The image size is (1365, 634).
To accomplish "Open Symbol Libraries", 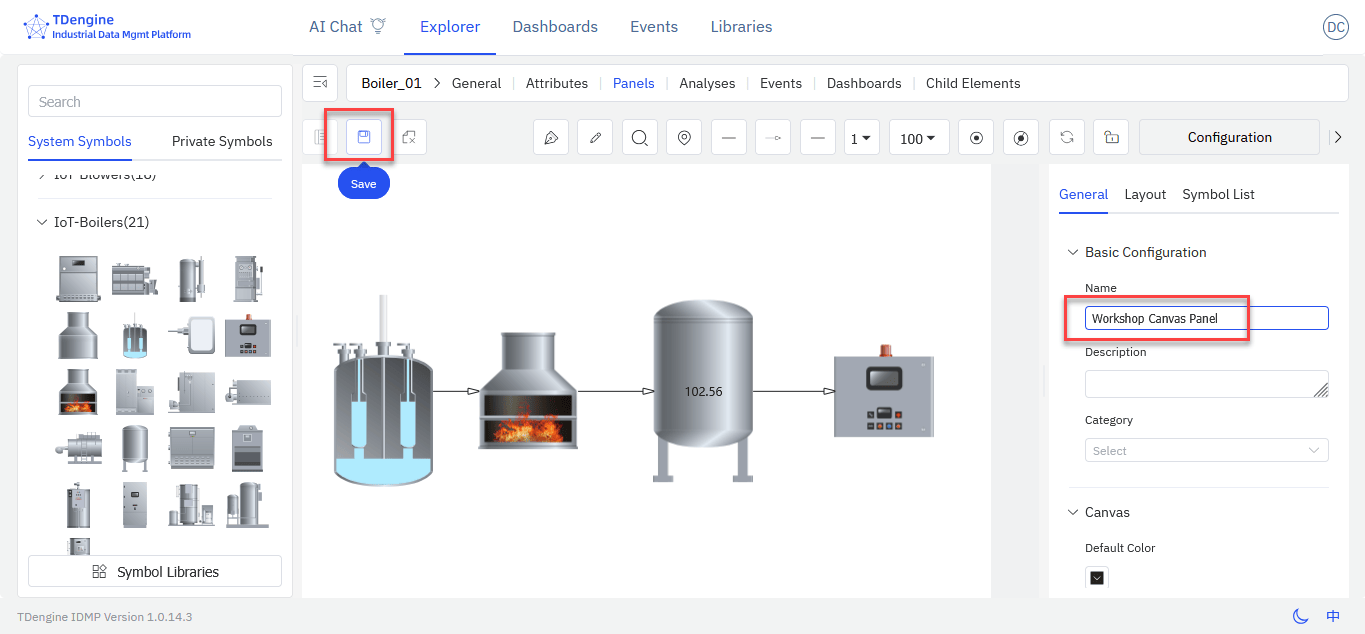I will (x=155, y=572).
